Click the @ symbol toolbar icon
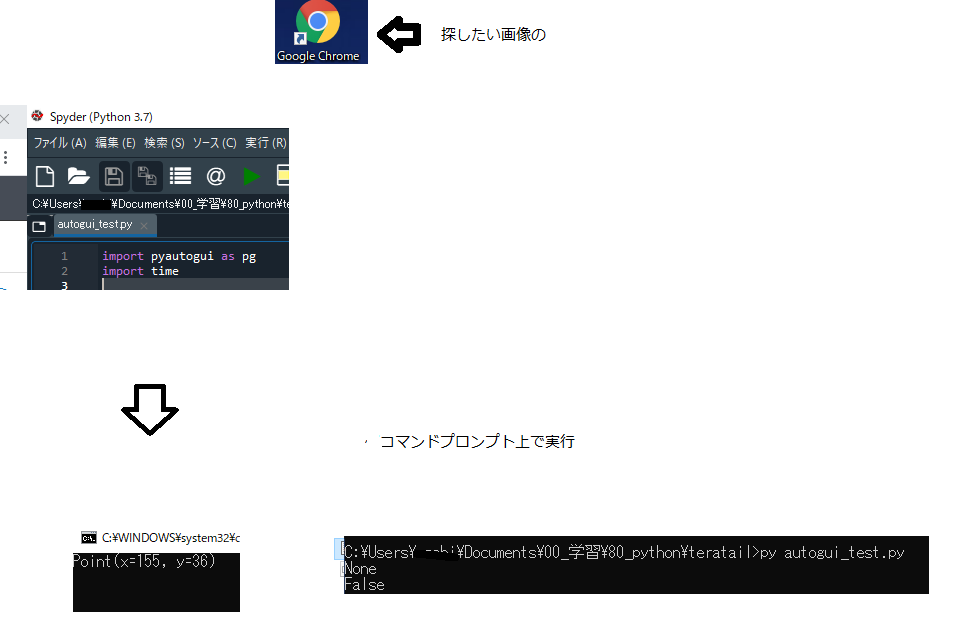The height and width of the screenshot is (643, 958). click(216, 176)
